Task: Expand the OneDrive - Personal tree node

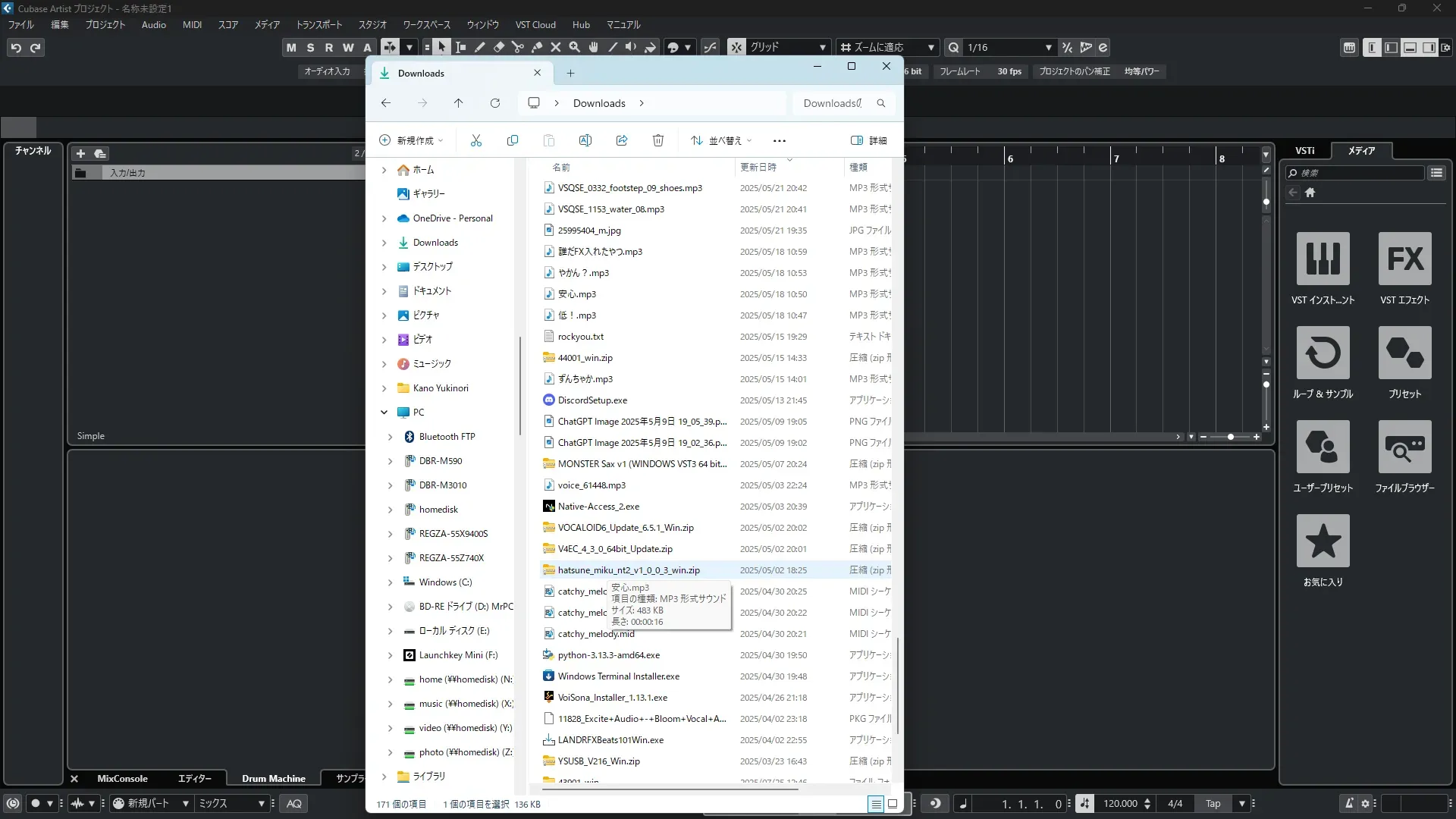Action: 384,218
